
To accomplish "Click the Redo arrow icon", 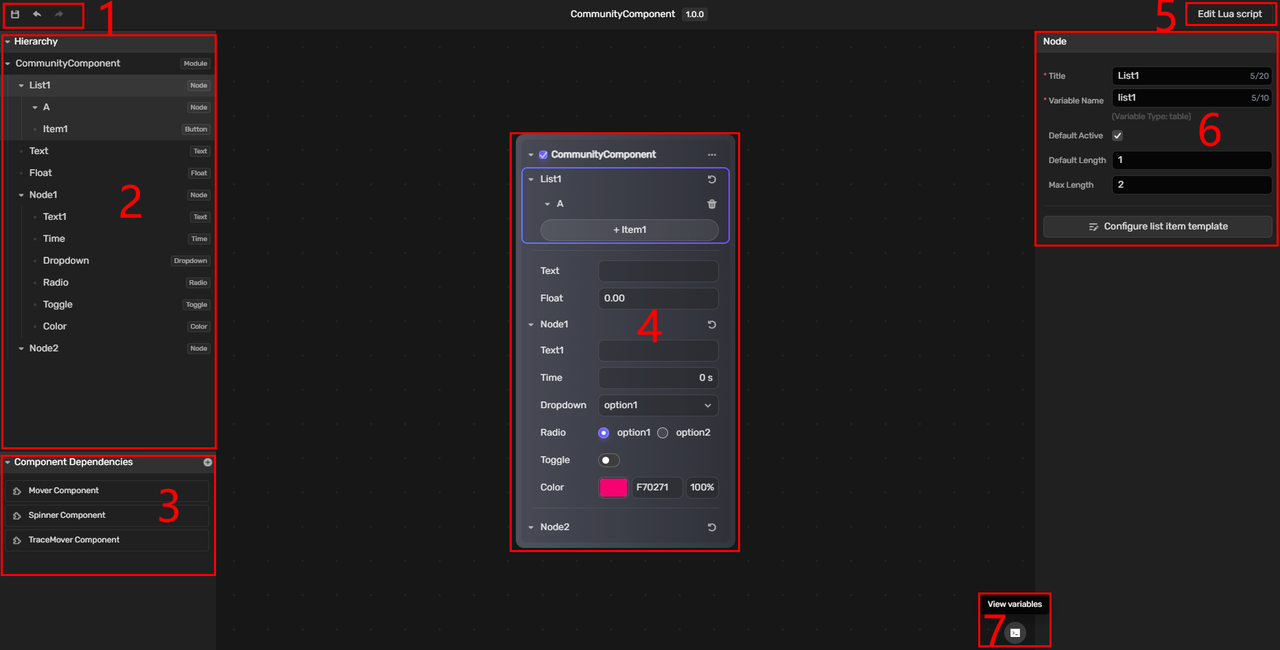I will 58,14.
